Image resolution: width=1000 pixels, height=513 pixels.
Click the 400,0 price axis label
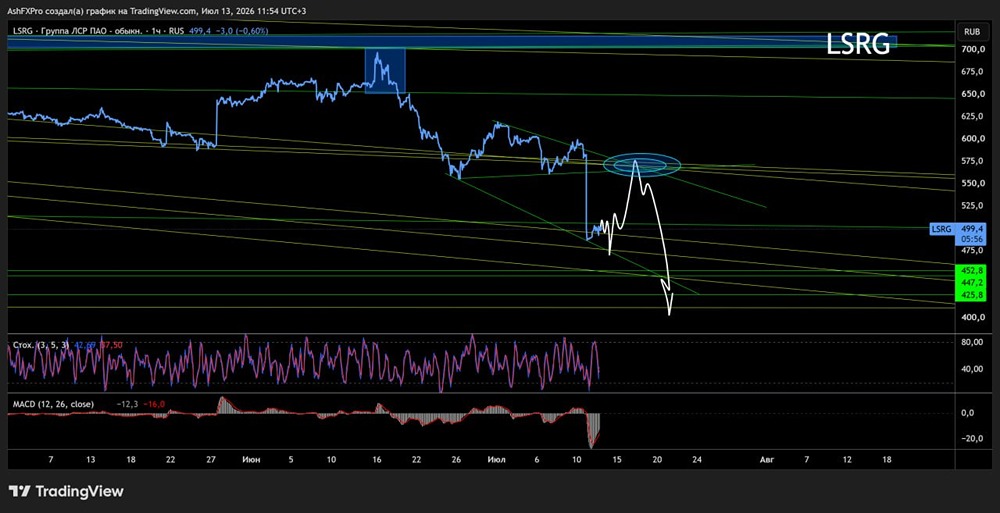point(973,318)
